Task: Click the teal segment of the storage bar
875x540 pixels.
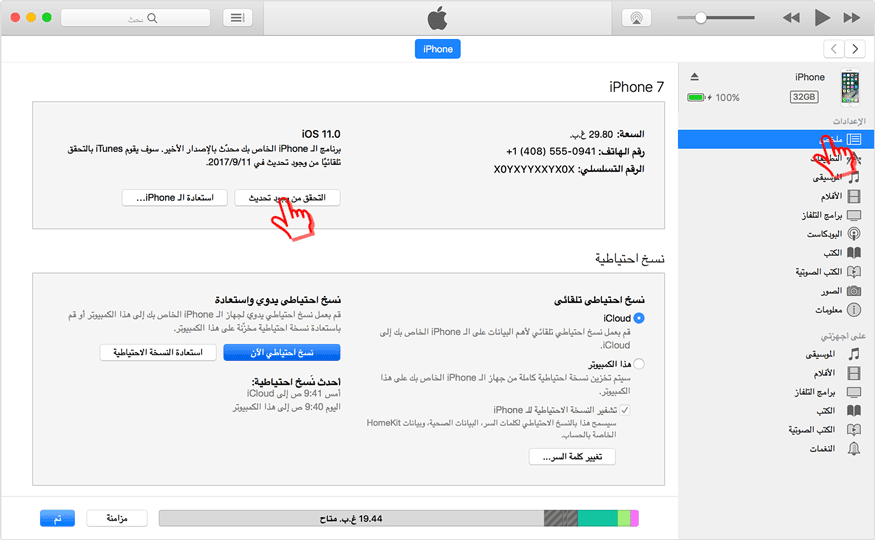Action: click(597, 518)
